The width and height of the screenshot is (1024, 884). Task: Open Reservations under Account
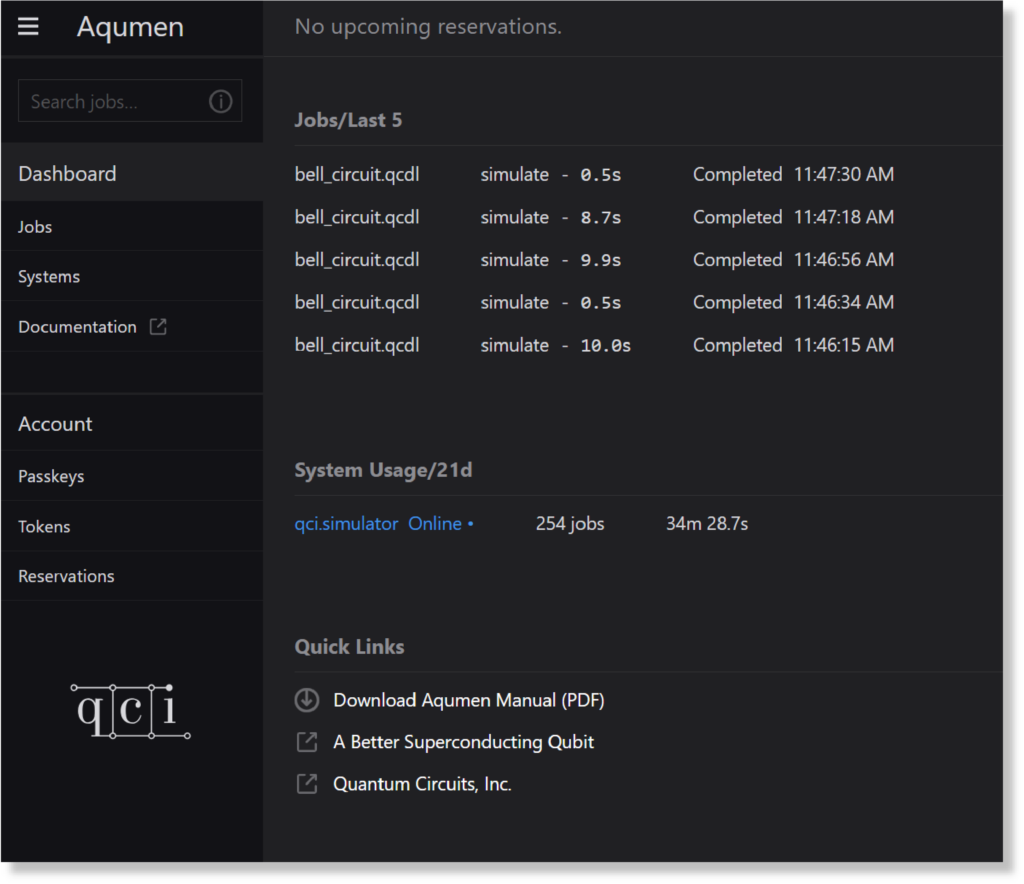132,576
